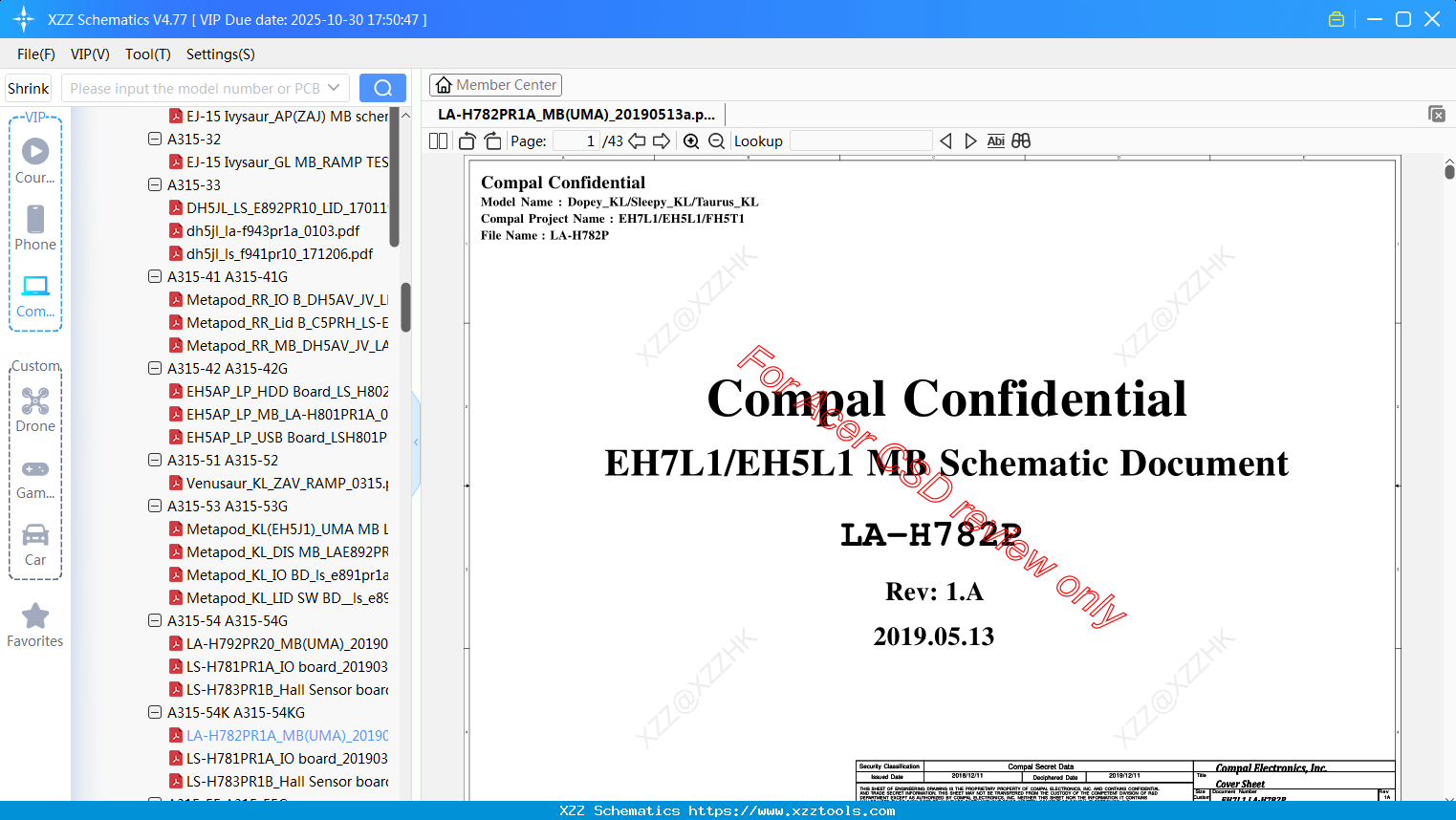Viewport: 1456px width, 820px height.
Task: Go to the next page with right arrow
Action: 662,141
